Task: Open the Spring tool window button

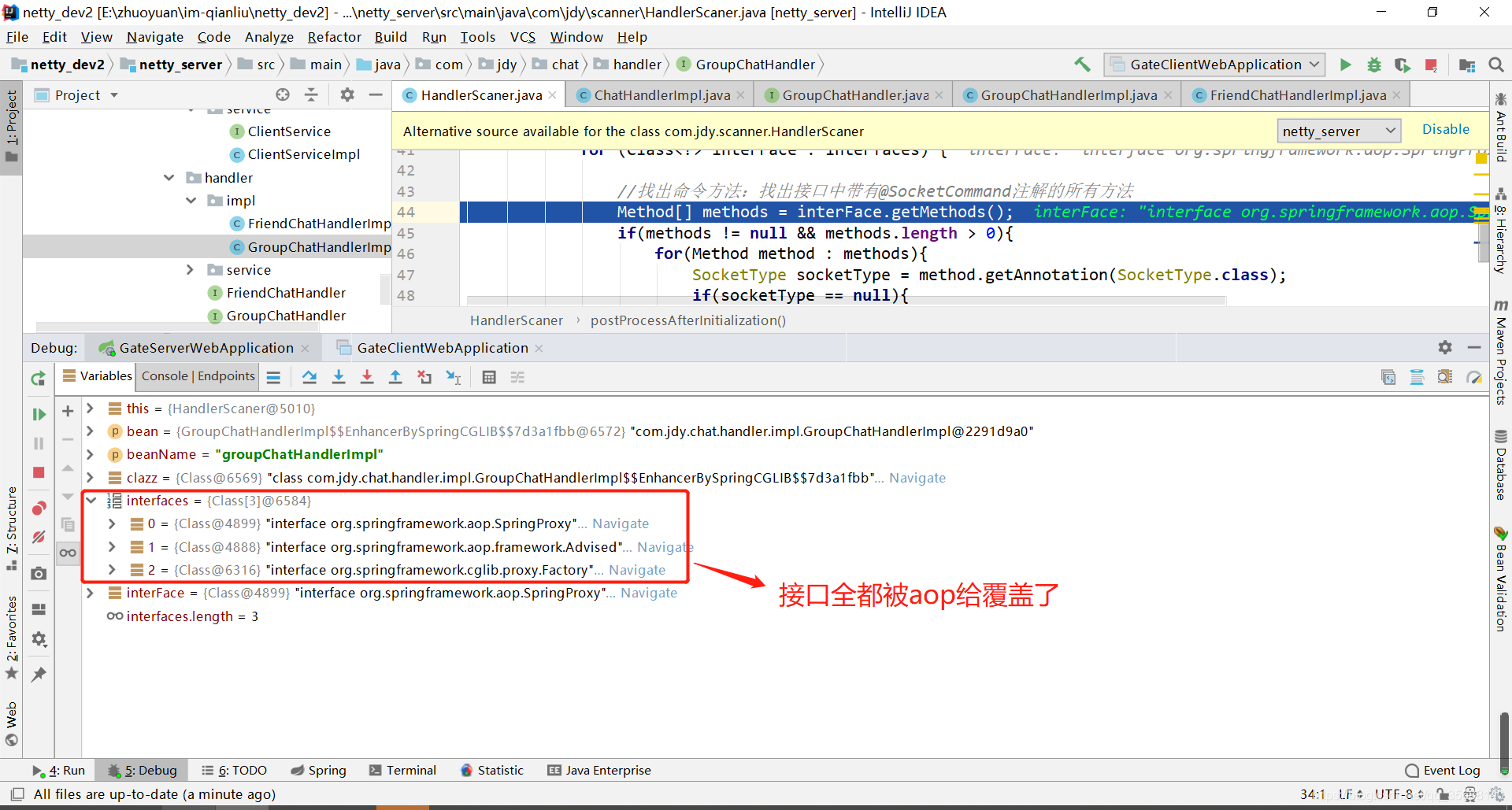Action: (x=318, y=771)
